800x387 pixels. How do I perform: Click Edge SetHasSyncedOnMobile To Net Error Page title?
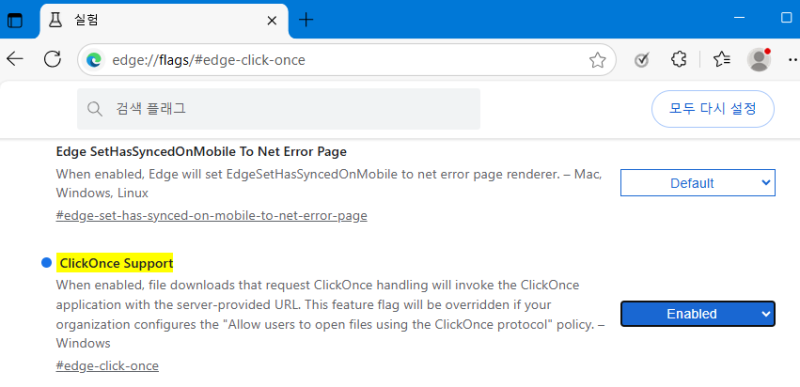(x=201, y=151)
